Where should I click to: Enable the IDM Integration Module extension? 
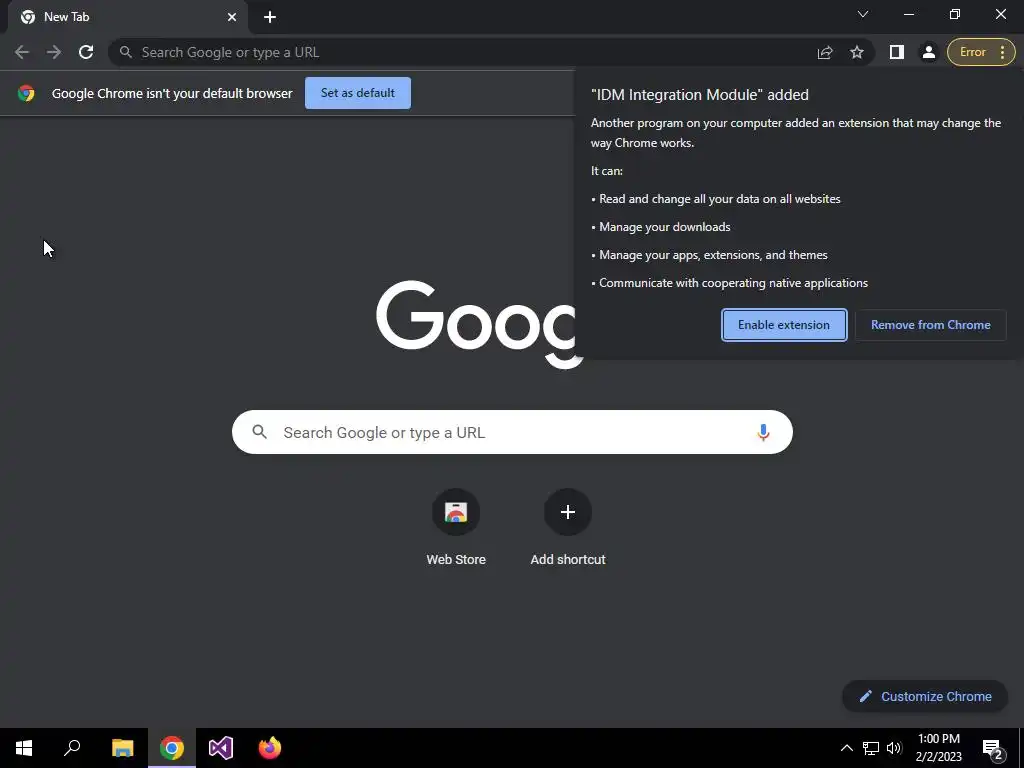pyautogui.click(x=784, y=325)
